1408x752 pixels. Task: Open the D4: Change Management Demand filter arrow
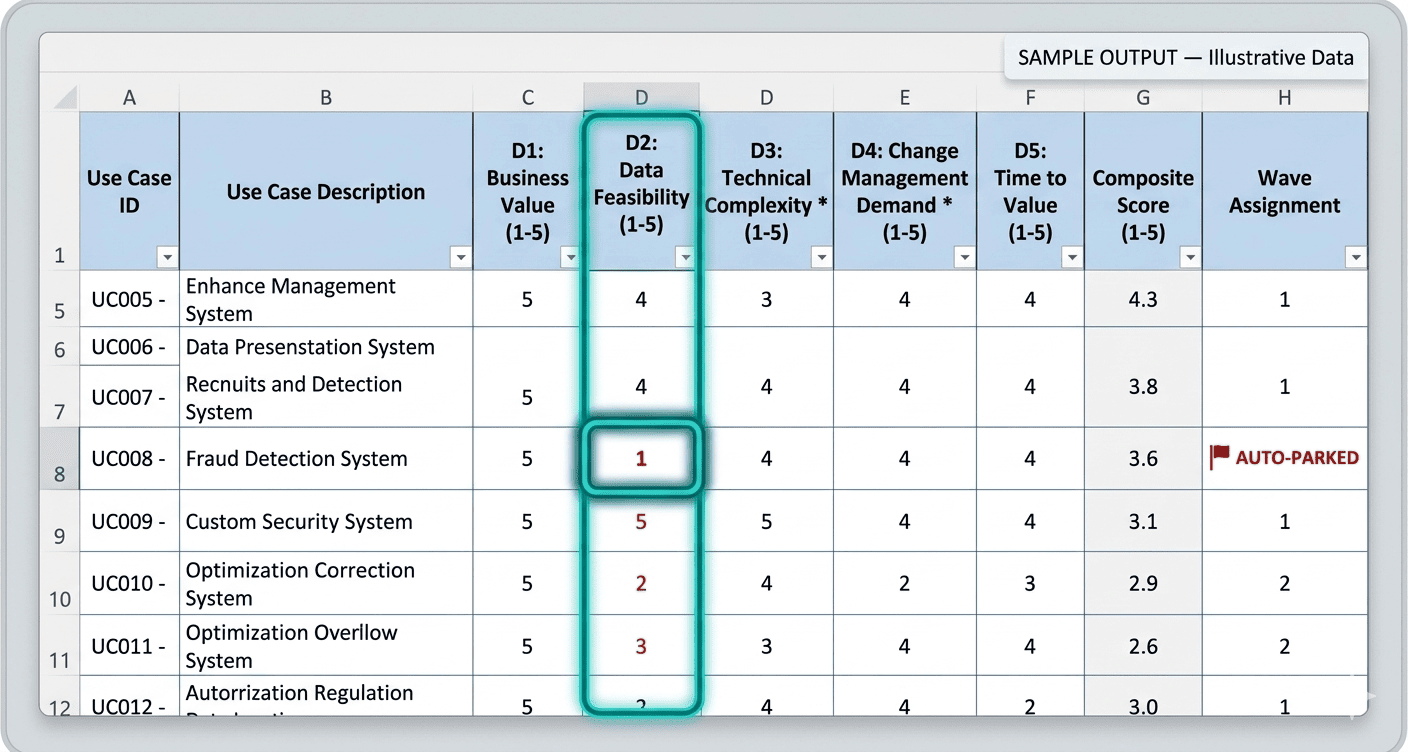964,258
